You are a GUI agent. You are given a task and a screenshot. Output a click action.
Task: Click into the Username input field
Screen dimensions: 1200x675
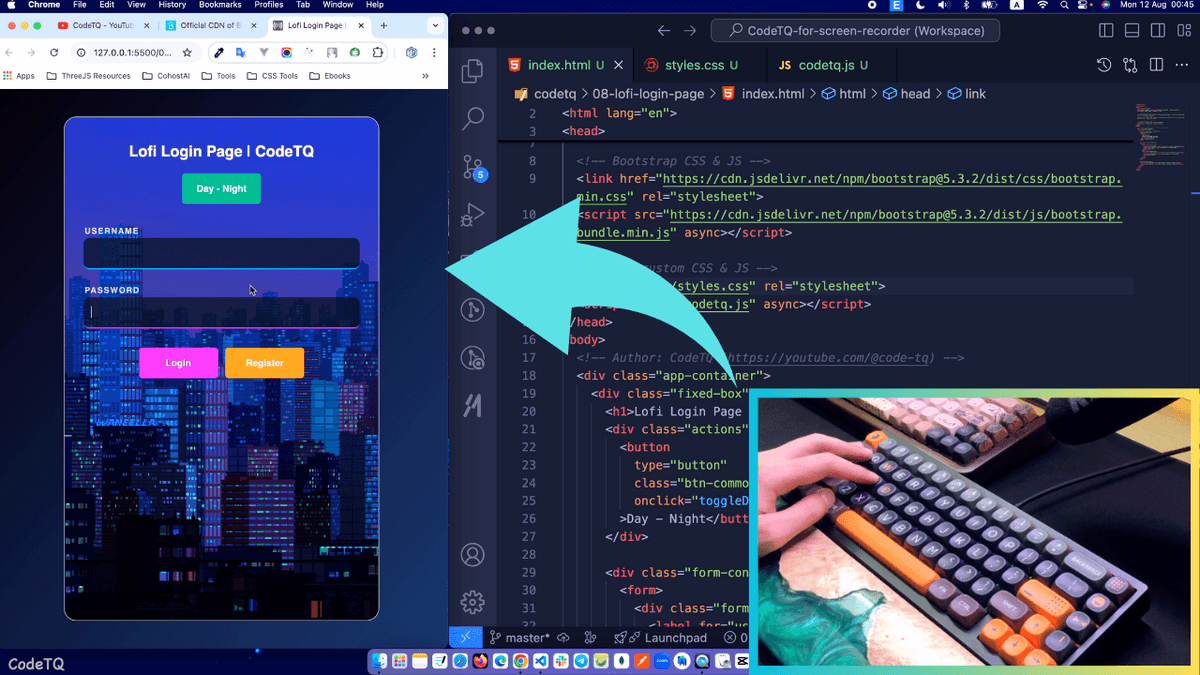coord(221,254)
